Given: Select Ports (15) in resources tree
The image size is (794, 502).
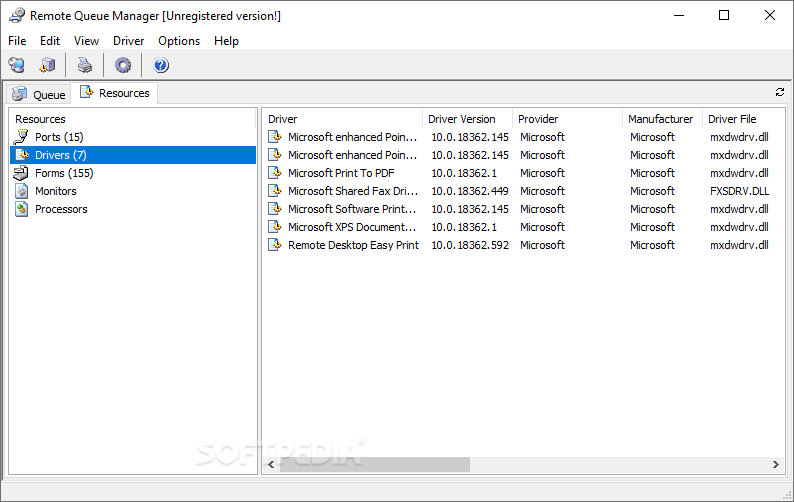Looking at the screenshot, I should (59, 137).
